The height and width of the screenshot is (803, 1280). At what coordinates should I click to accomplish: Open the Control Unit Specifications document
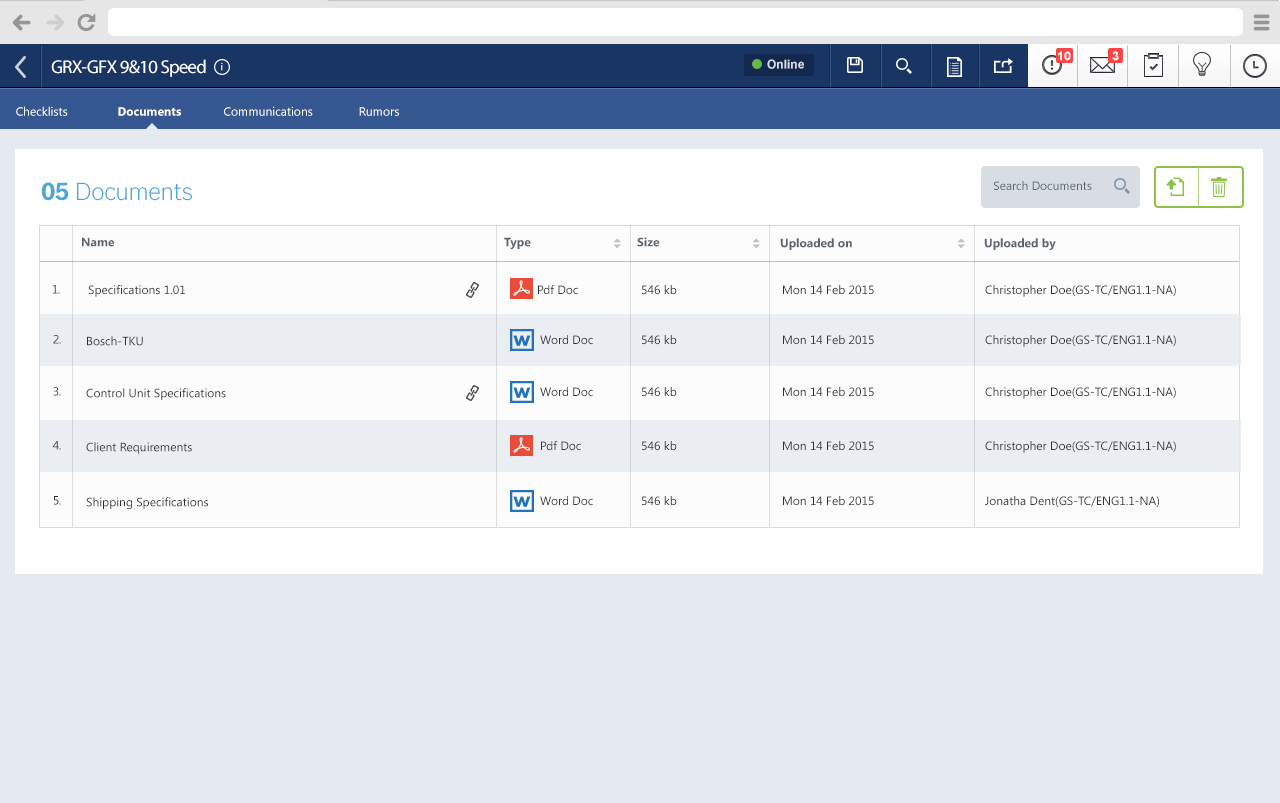[156, 393]
